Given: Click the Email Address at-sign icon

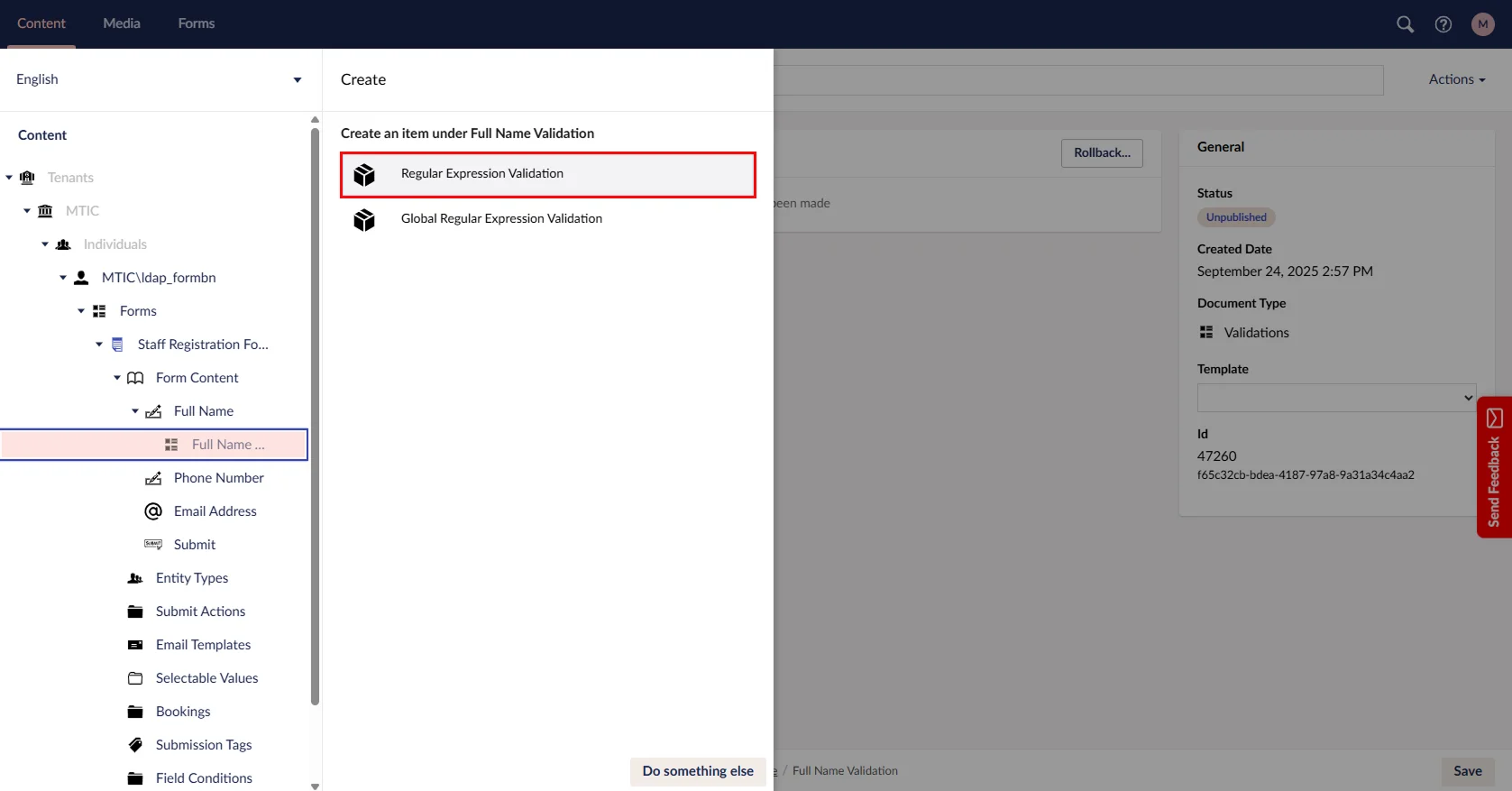Looking at the screenshot, I should pos(153,511).
